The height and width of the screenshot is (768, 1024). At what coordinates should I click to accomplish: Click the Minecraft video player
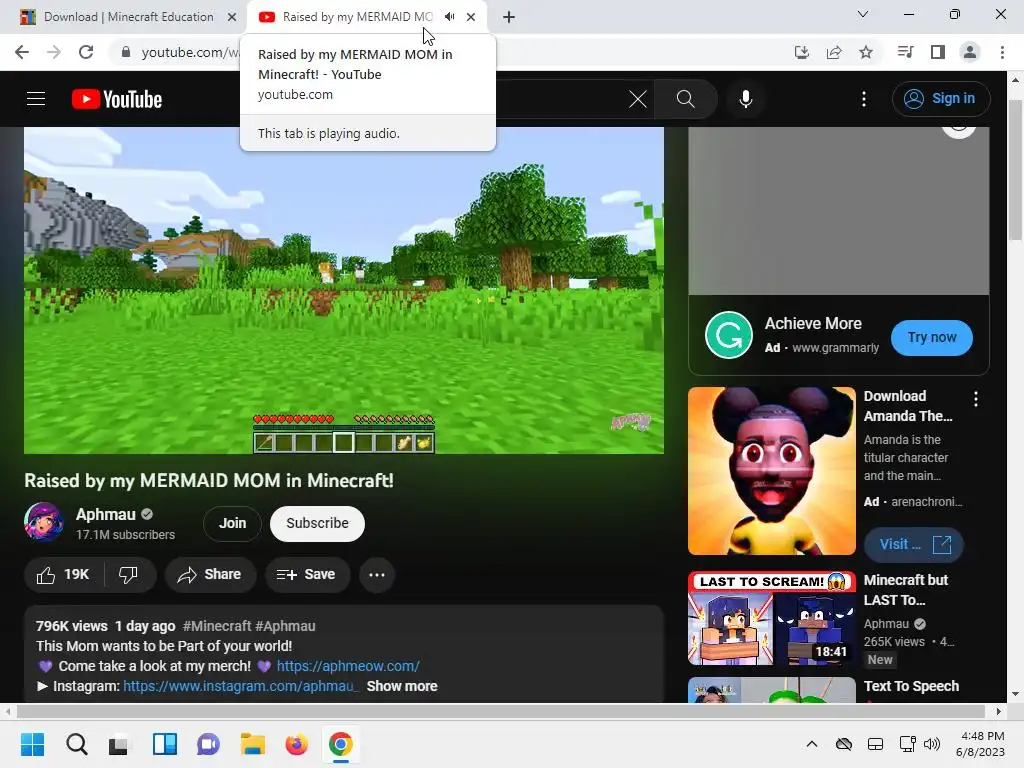point(344,290)
